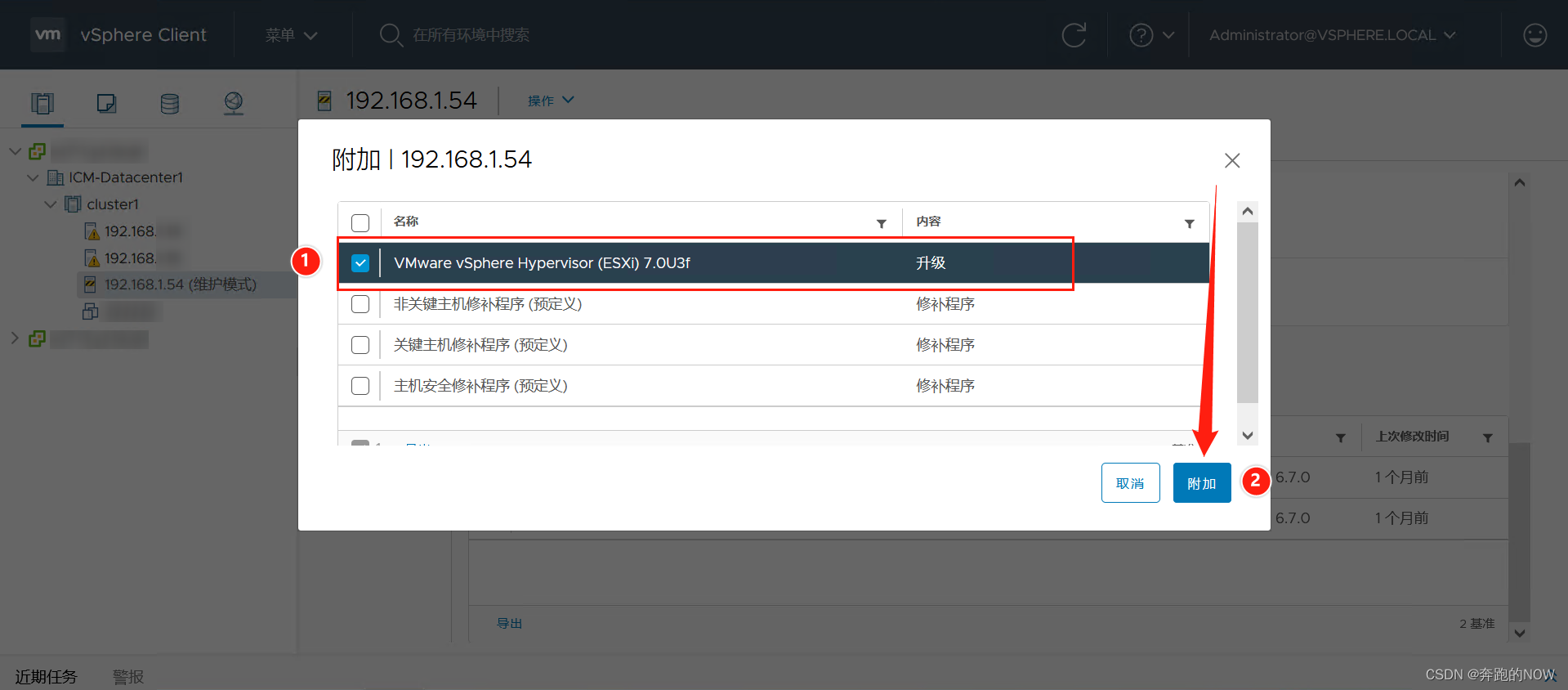This screenshot has width=1568, height=690.
Task: Click vSphere Client title text
Action: (143, 35)
